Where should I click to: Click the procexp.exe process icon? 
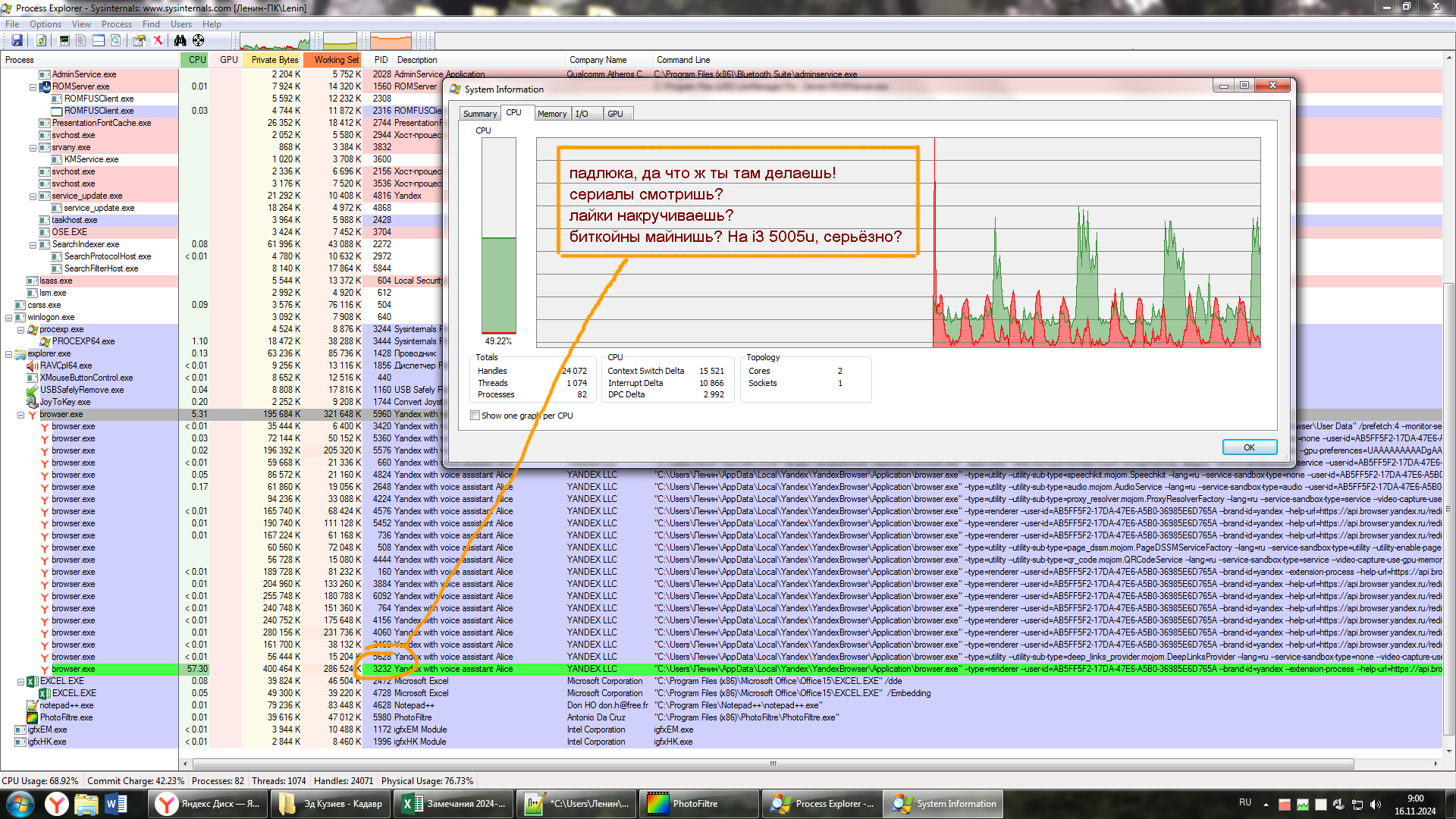[33, 329]
